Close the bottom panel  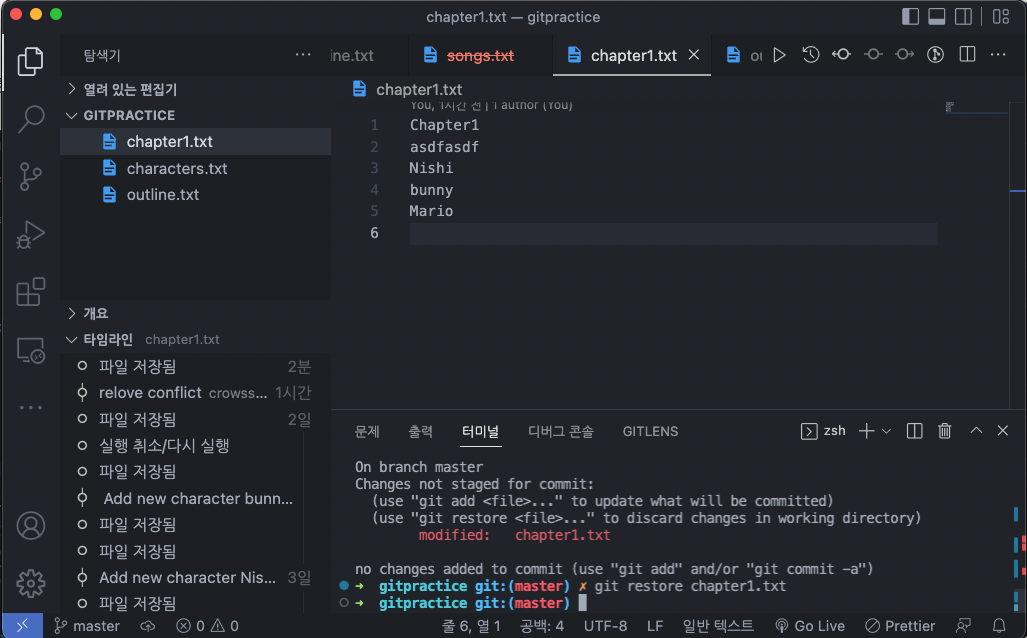(x=1003, y=430)
